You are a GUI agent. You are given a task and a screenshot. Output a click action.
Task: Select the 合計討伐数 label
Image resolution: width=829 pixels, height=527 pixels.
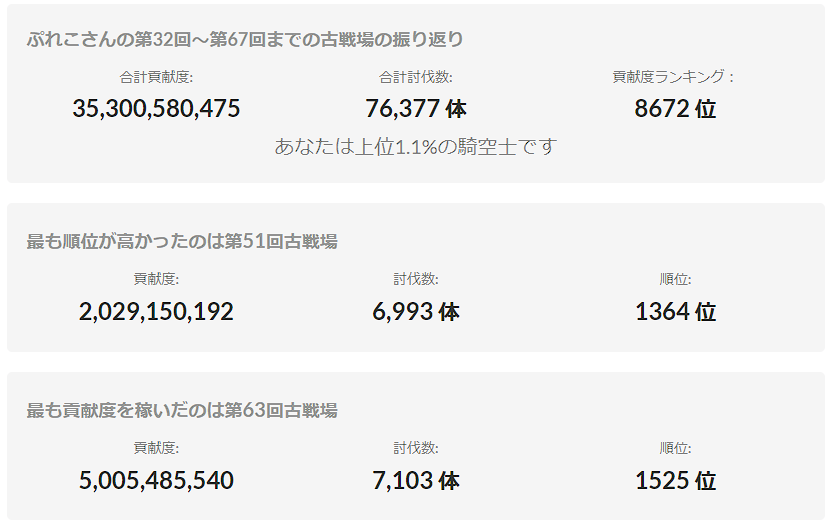(x=415, y=77)
